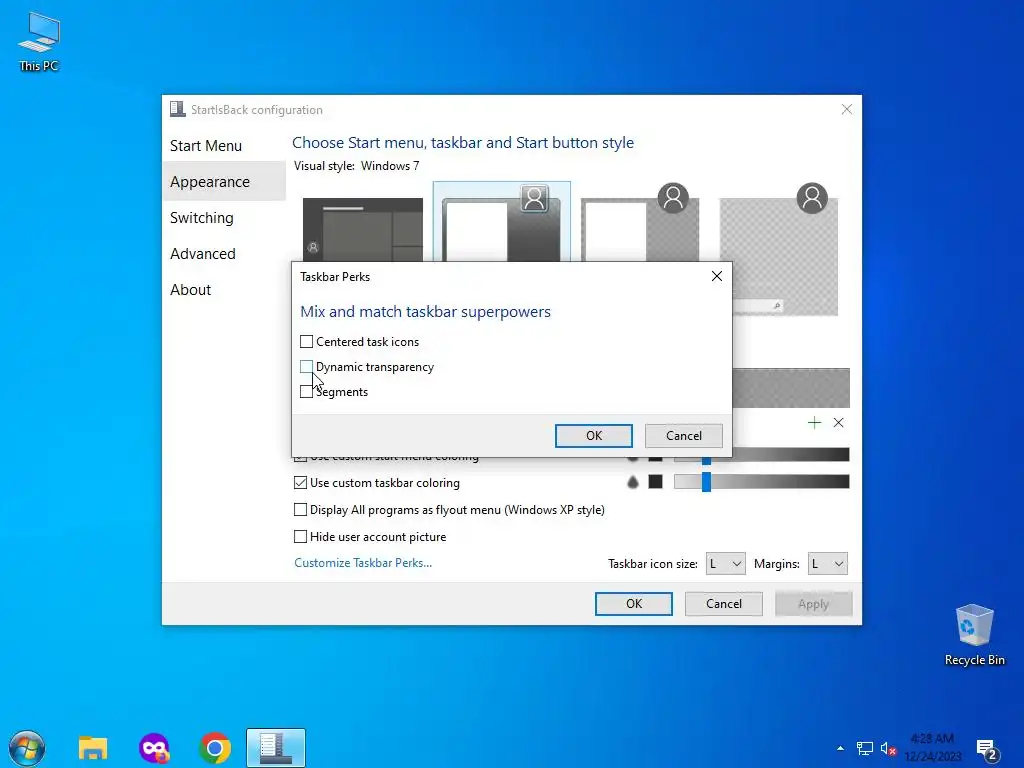Select the dark Windows 10 style thumbnail
The image size is (1024, 768).
pyautogui.click(x=362, y=230)
